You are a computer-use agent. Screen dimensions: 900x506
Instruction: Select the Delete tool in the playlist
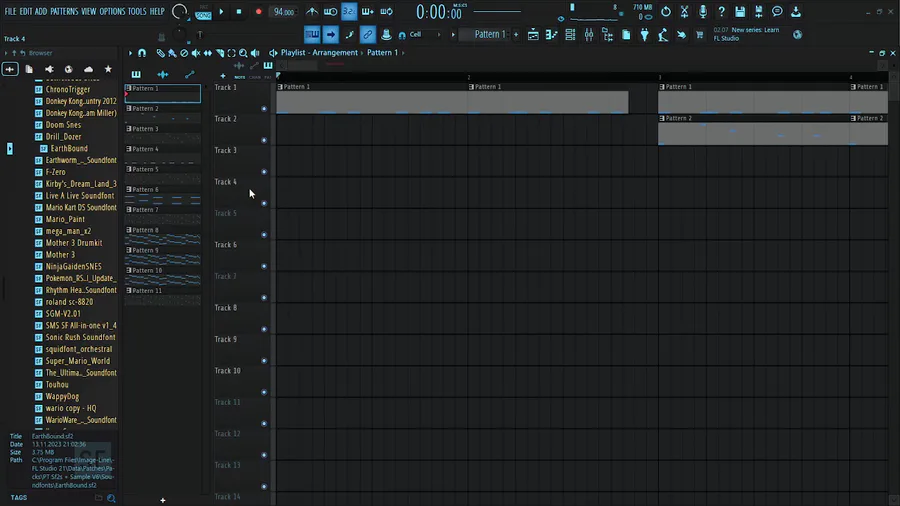184,53
